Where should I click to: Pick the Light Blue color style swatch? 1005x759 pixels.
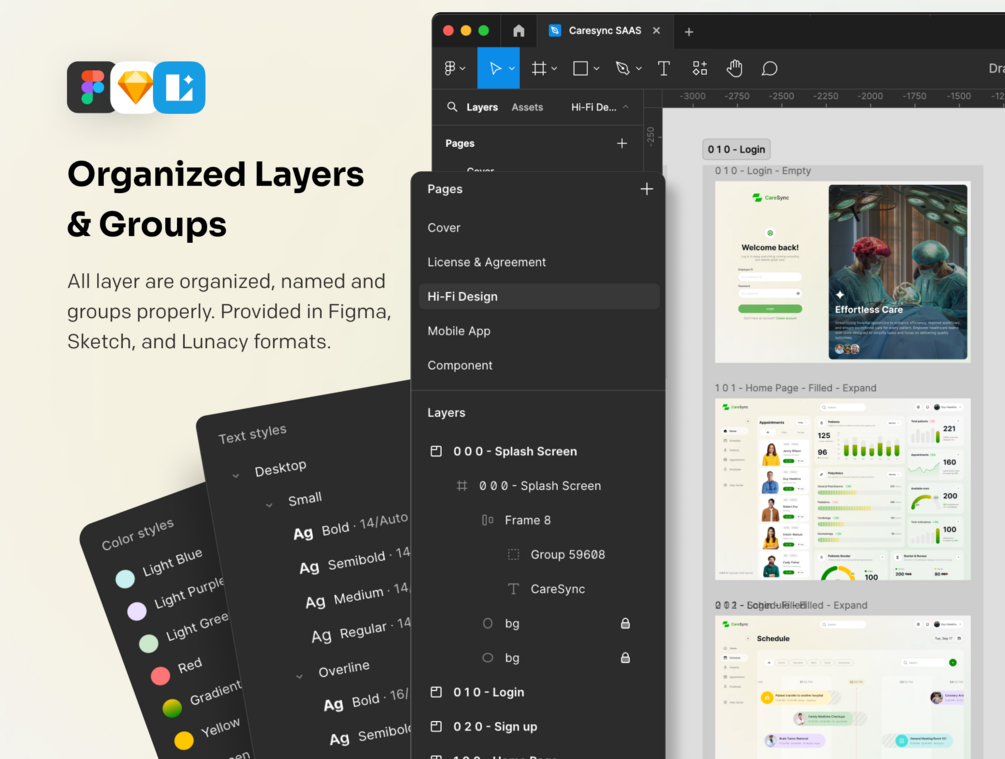pos(125,579)
